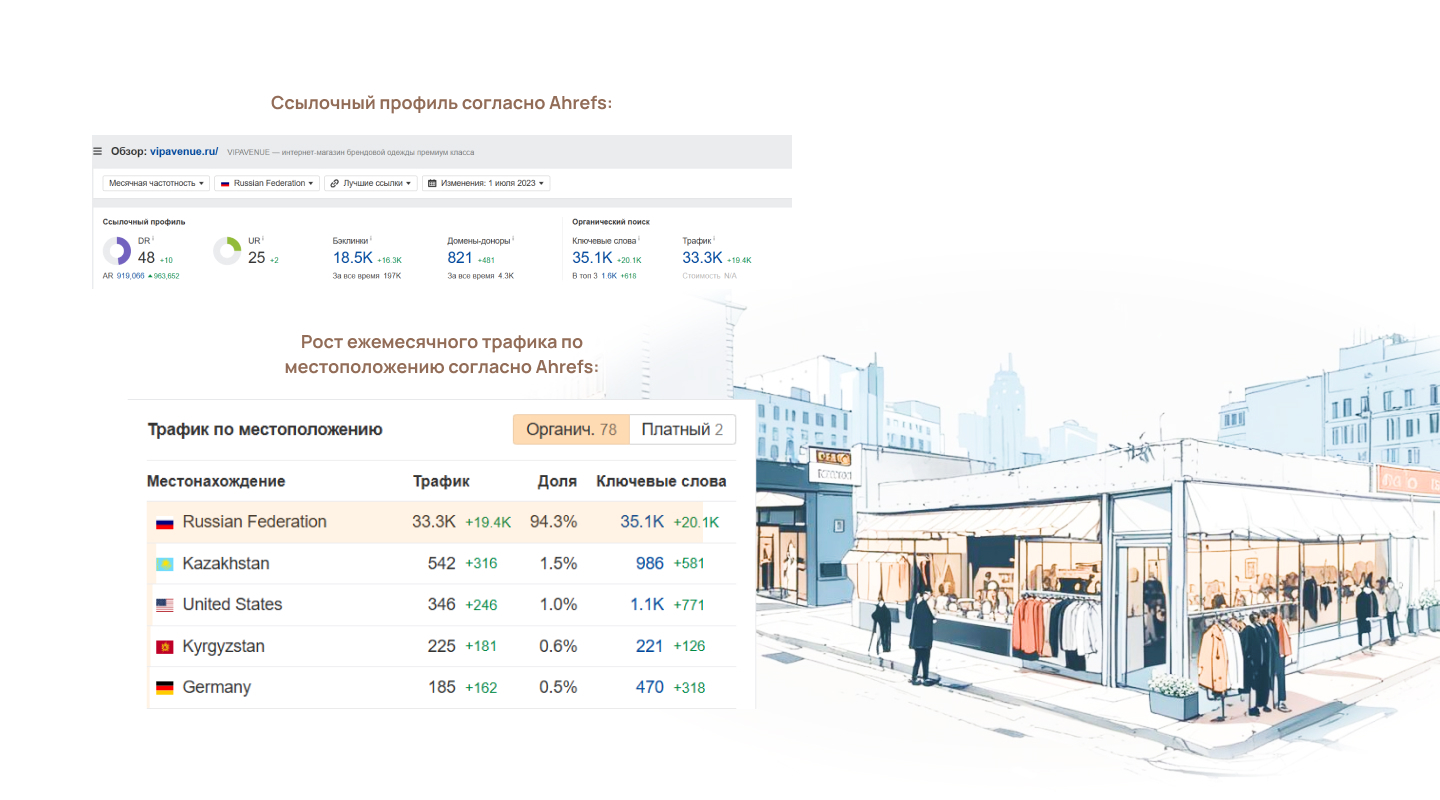Click the 18.5K backlinks count link

[x=352, y=258]
